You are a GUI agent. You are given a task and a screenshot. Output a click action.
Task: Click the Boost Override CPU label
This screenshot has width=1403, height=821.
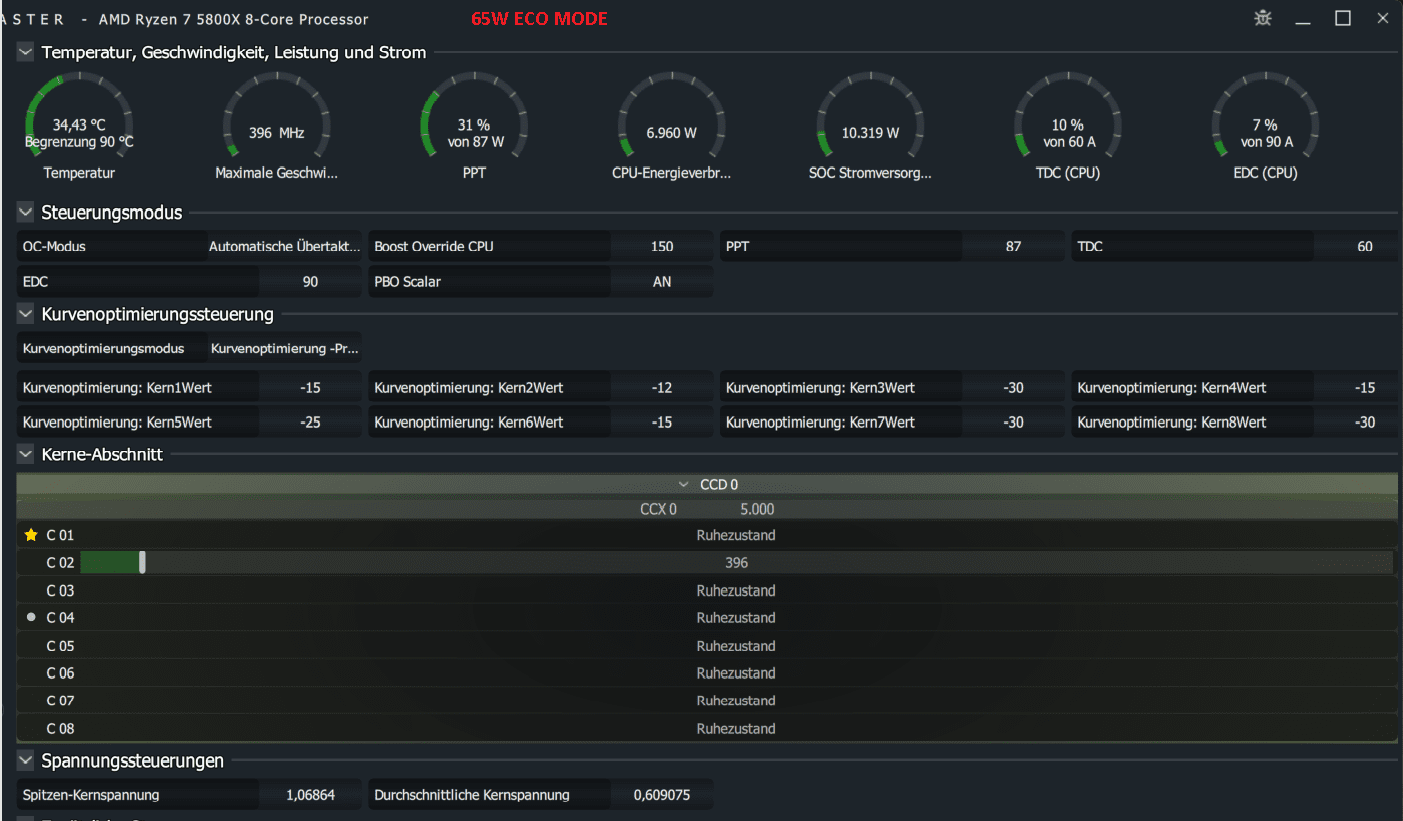click(x=434, y=246)
